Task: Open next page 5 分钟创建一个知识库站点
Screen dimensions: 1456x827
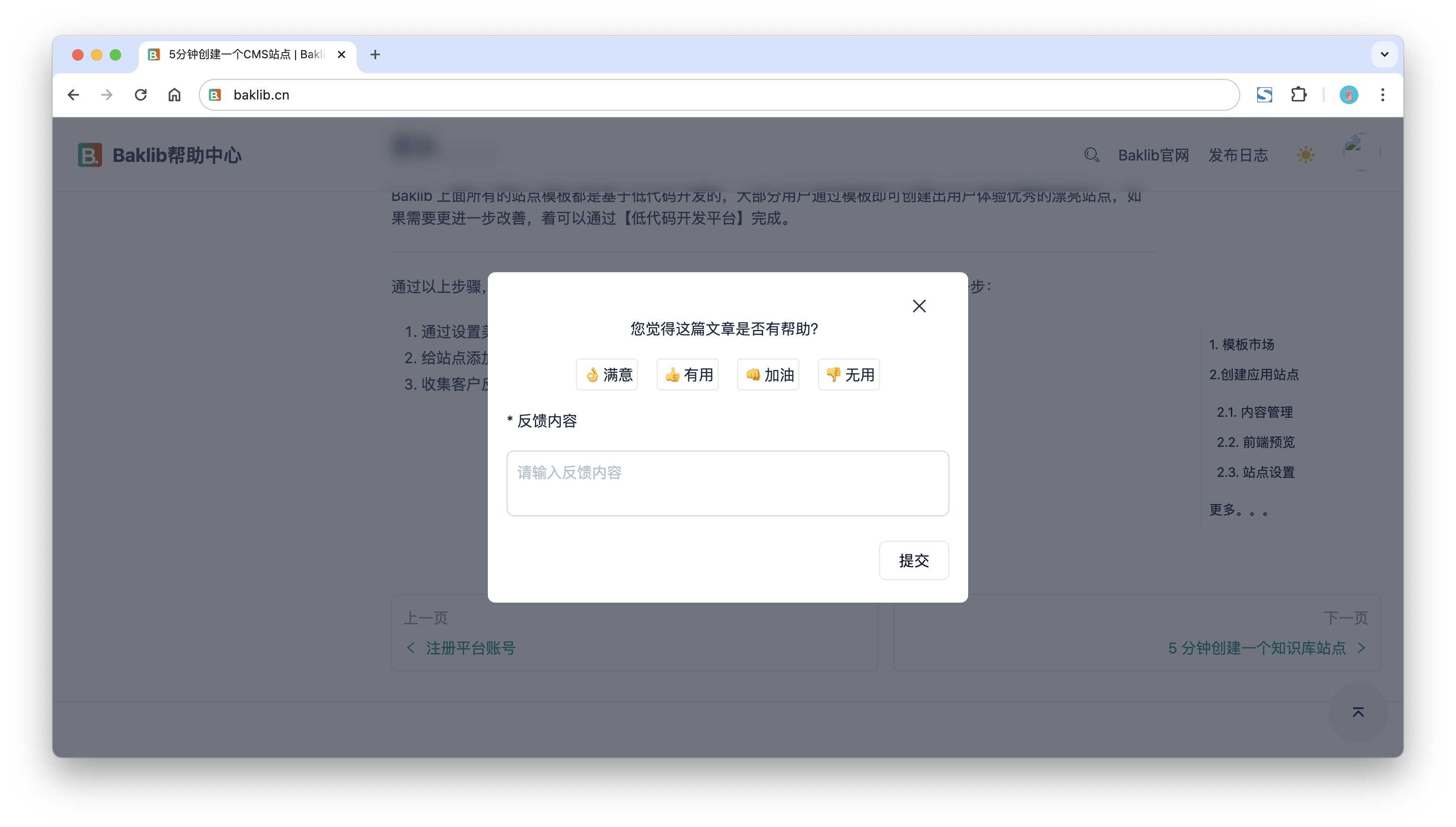Action: click(1256, 648)
